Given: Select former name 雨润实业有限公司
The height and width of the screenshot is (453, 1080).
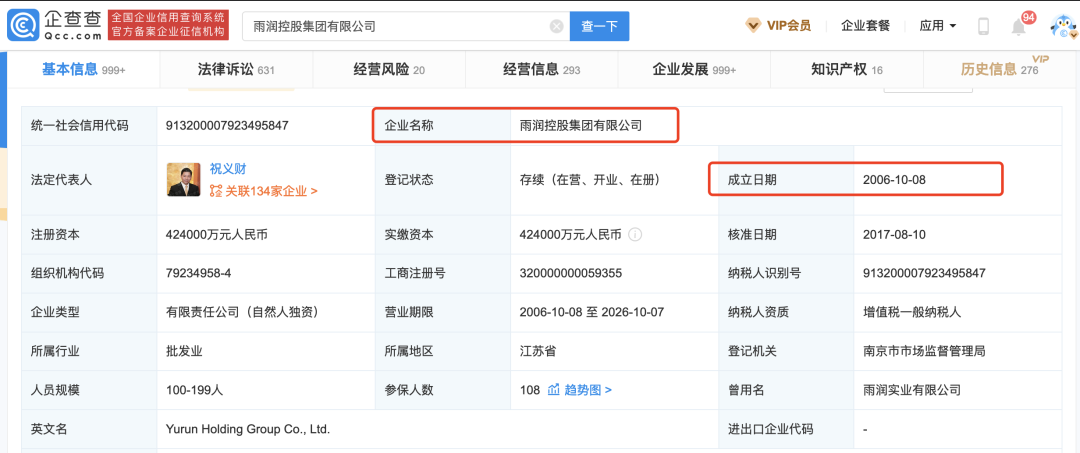Looking at the screenshot, I should coord(911,390).
